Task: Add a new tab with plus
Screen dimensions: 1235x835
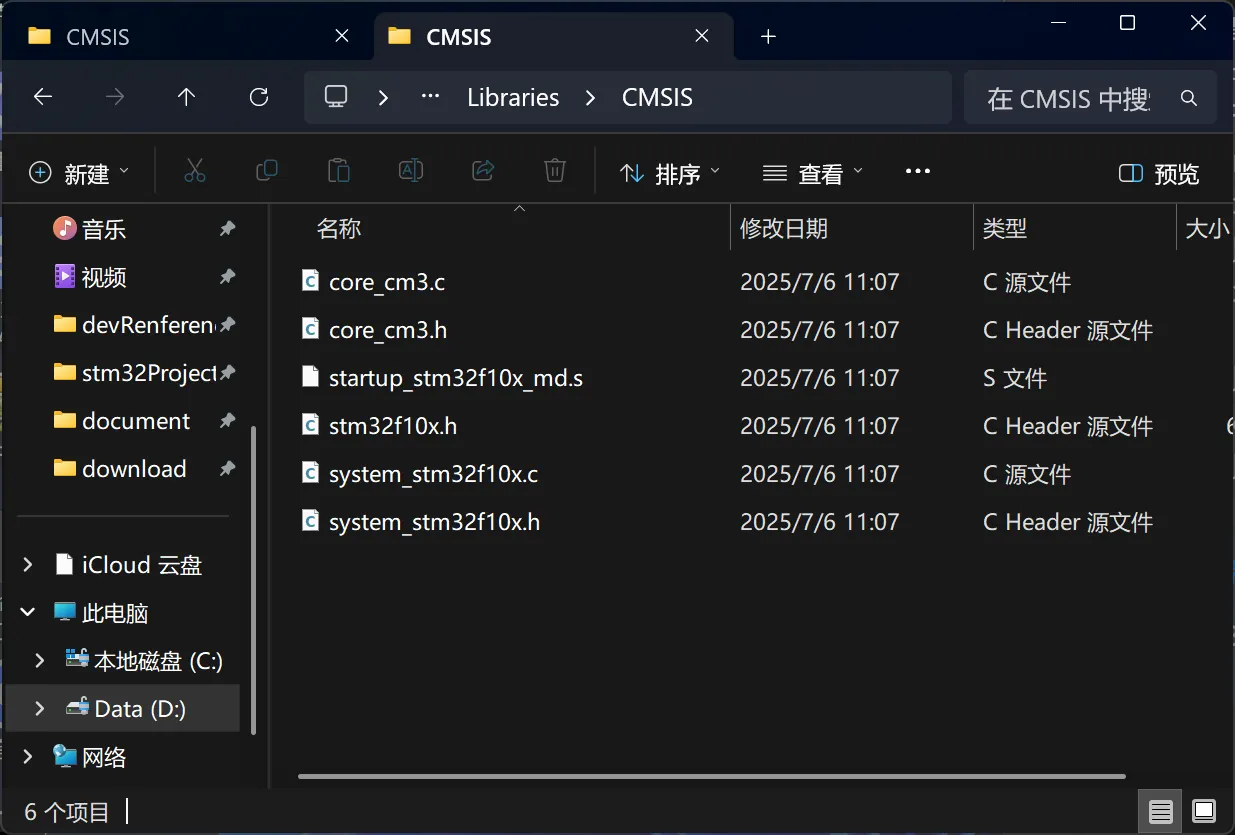Action: pyautogui.click(x=768, y=37)
